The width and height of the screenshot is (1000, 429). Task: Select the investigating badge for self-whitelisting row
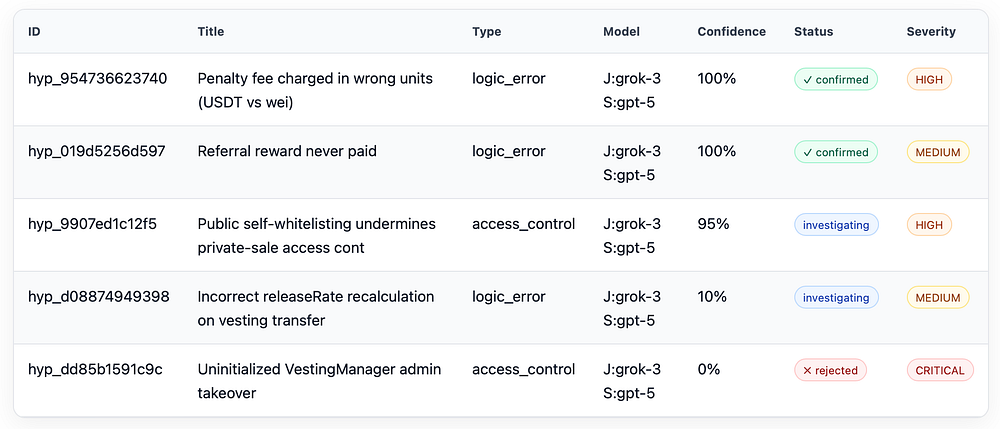836,225
